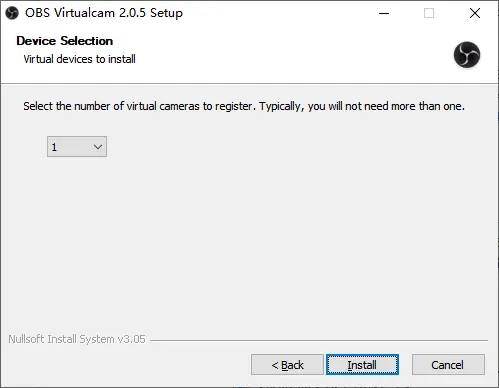Click the greyed-out maximize window icon
This screenshot has height=388, width=499.
(x=429, y=13)
